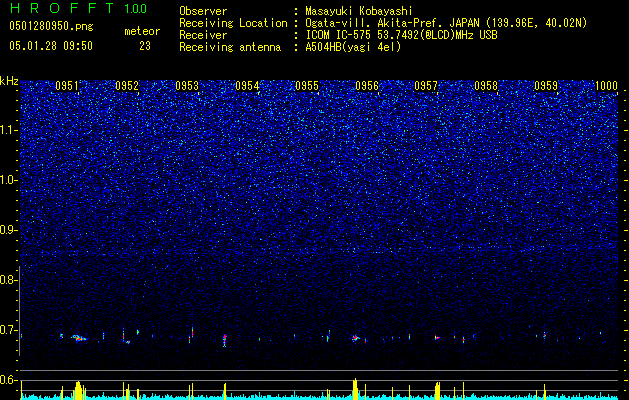
Task: Click the 0954 time marker
Action: click(x=247, y=85)
